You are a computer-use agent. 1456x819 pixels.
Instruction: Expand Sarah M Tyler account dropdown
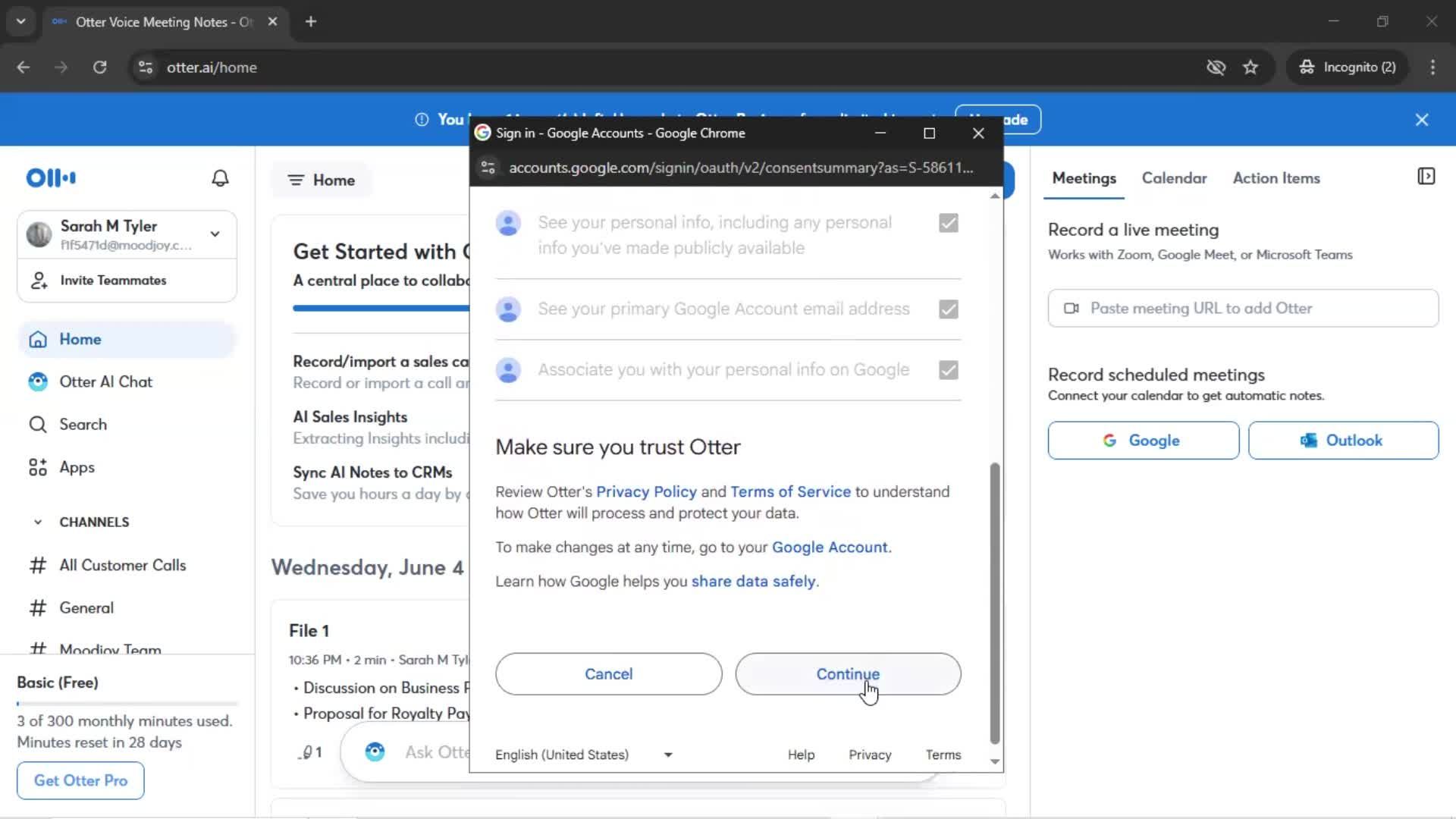click(x=215, y=234)
